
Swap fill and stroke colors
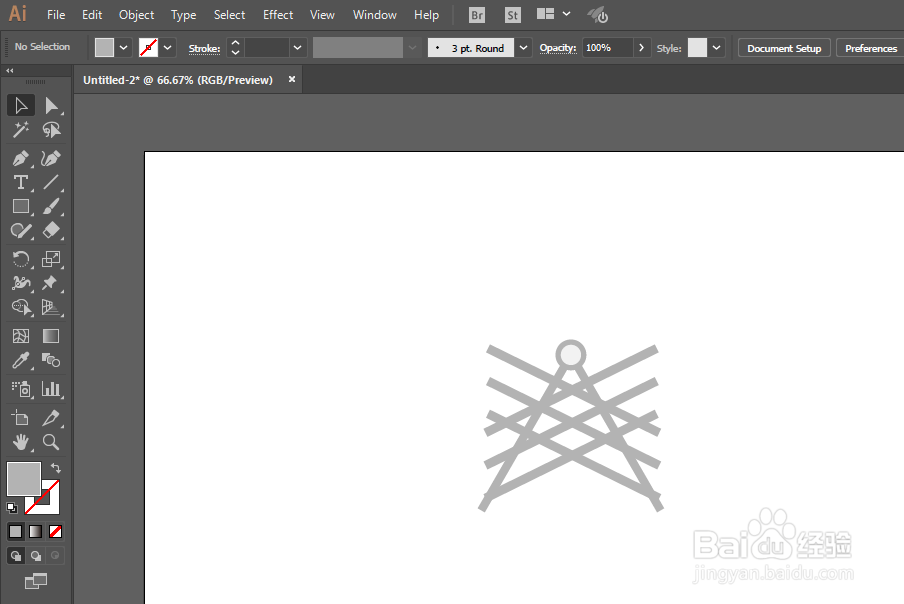point(55,467)
